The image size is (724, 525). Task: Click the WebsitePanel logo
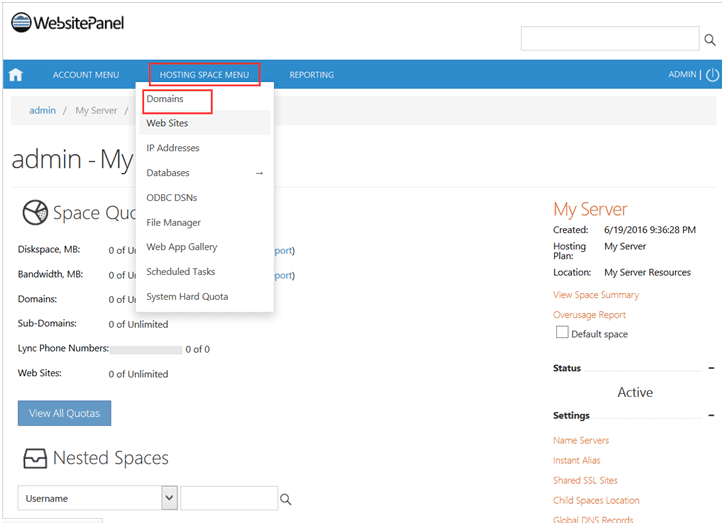click(67, 23)
